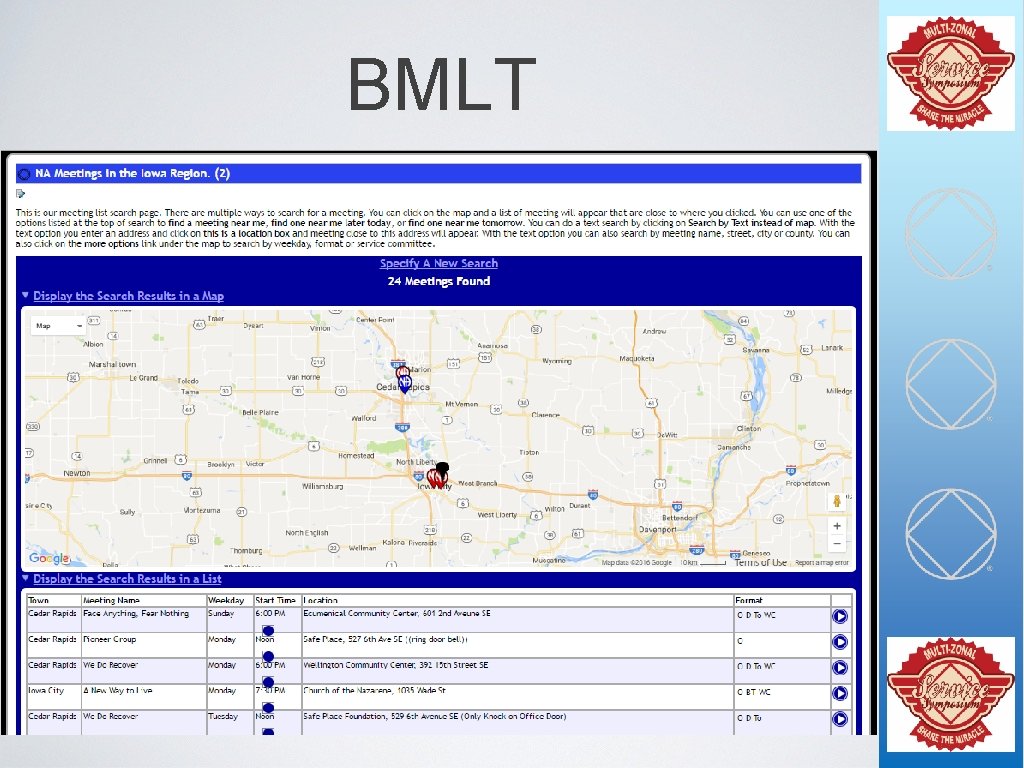Click the small arrow icon below the header

(20, 193)
